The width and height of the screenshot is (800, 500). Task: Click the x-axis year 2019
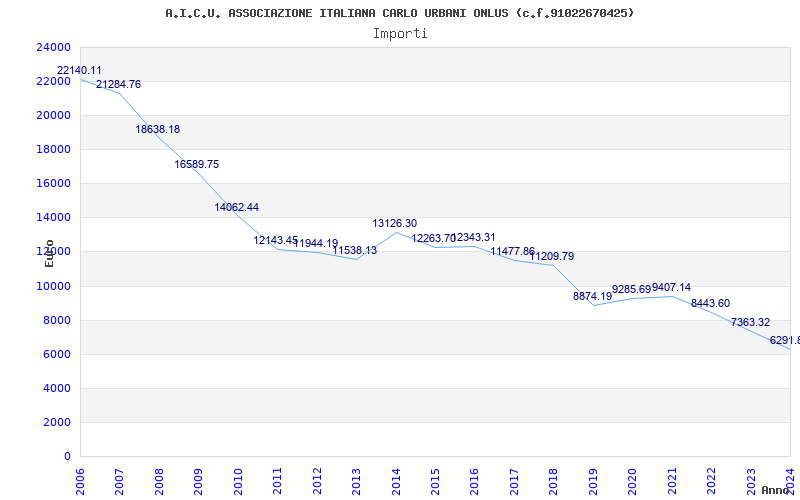click(x=593, y=481)
